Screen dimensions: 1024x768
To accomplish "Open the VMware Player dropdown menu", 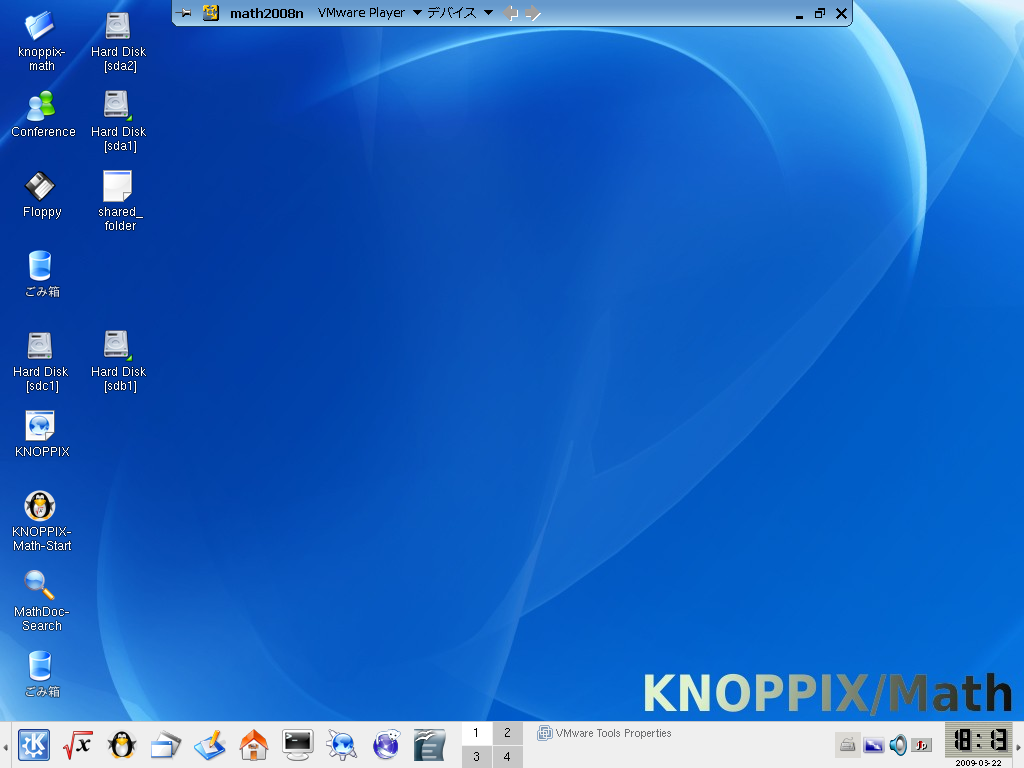I will [370, 12].
